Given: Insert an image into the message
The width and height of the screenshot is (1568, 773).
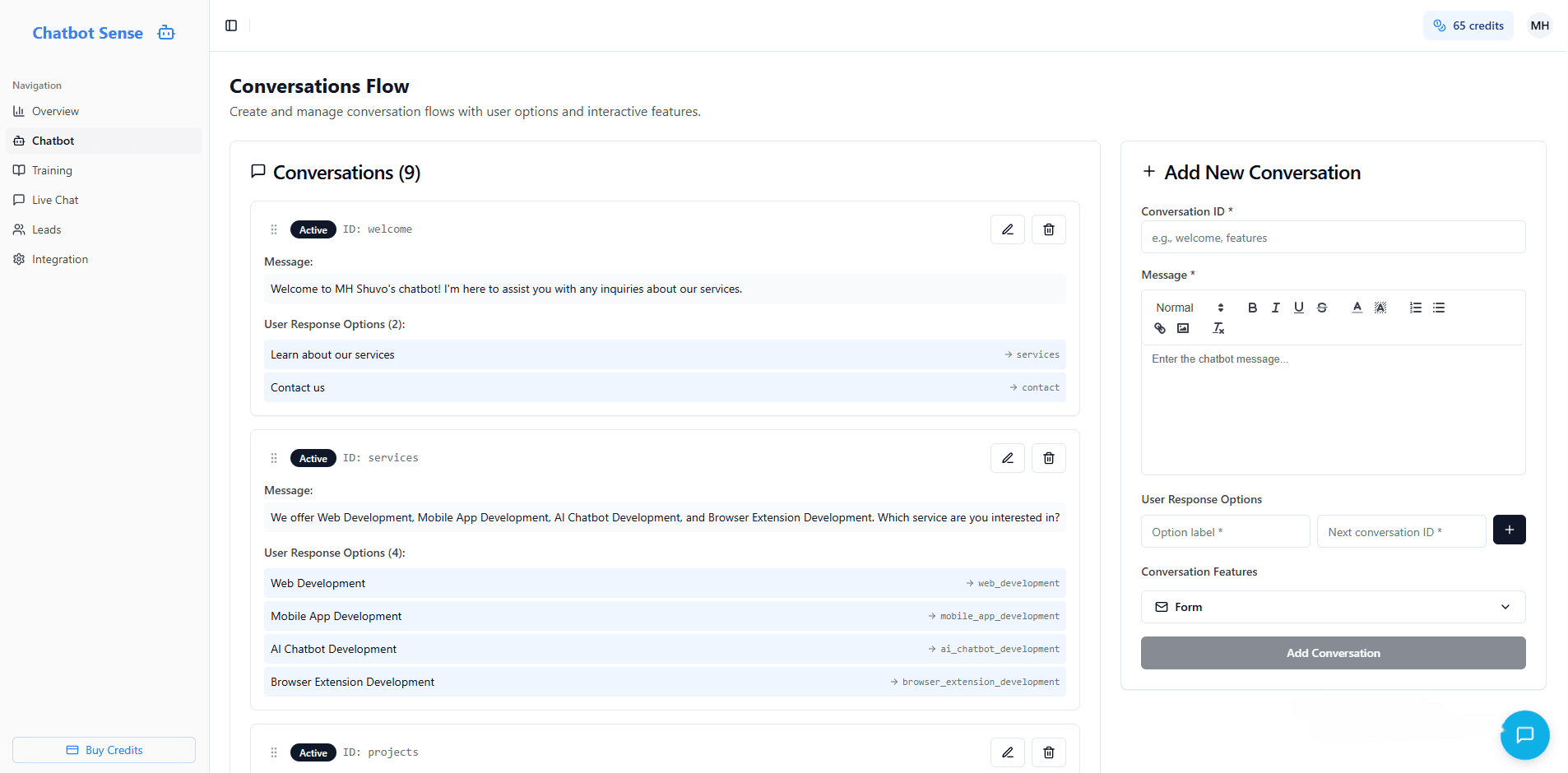Looking at the screenshot, I should point(1183,328).
